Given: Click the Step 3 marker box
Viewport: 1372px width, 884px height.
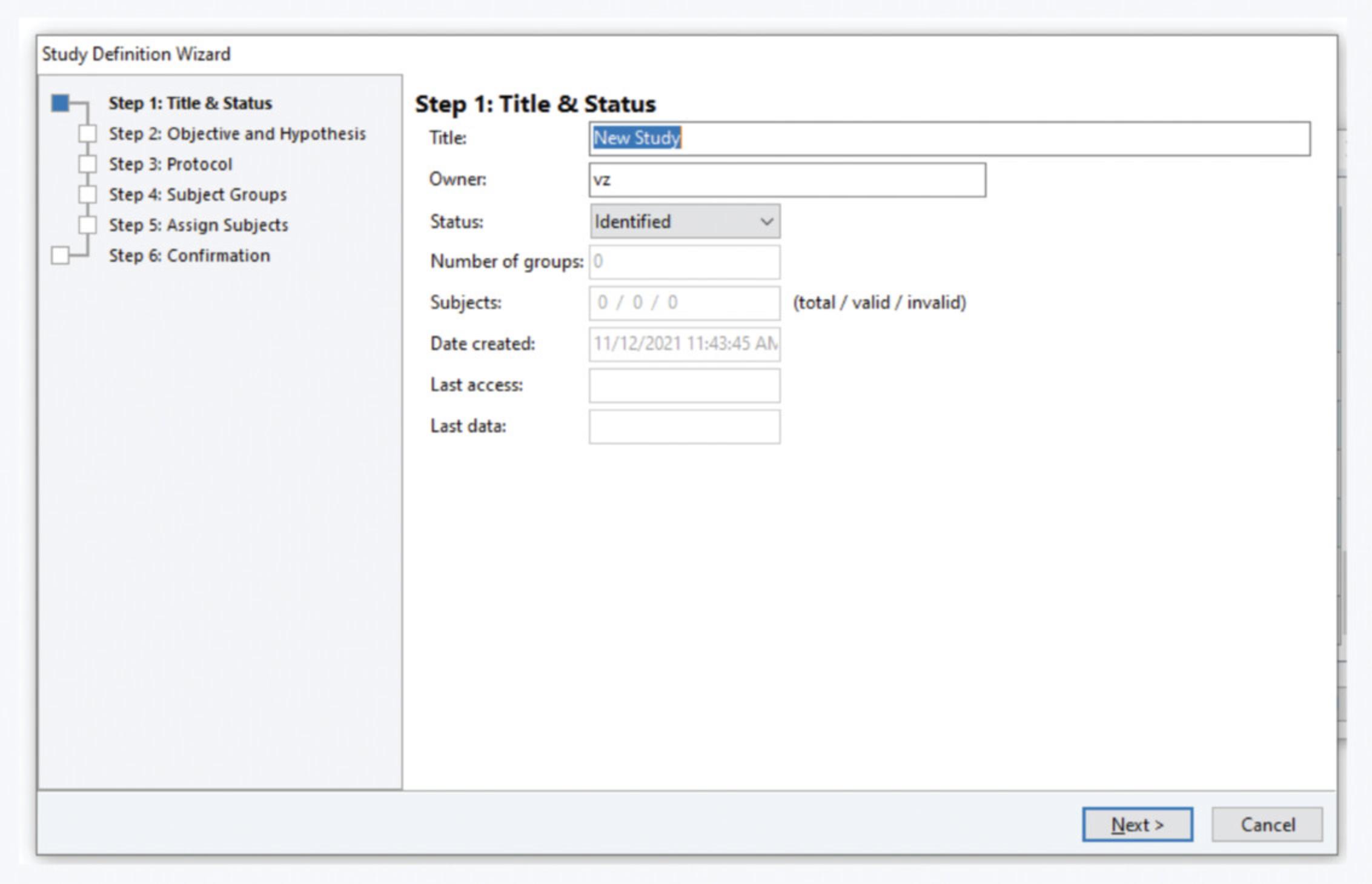Looking at the screenshot, I should [x=88, y=164].
